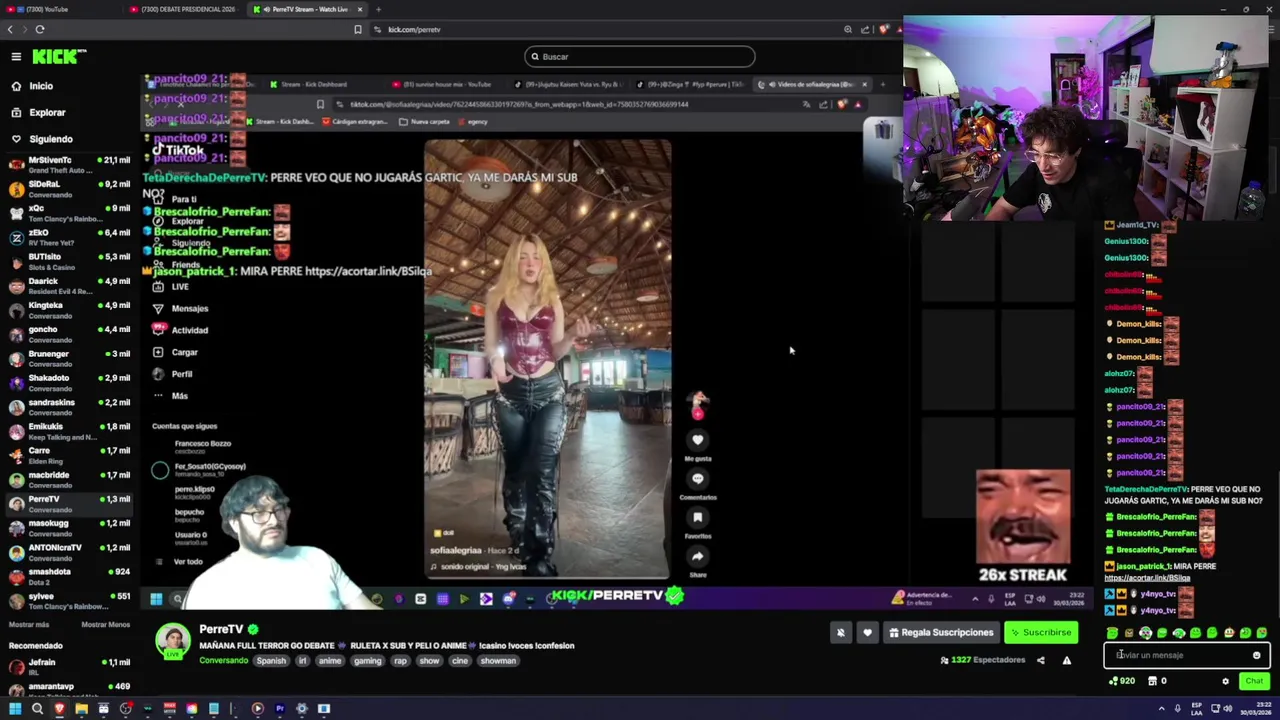Click the Conversando category link
The height and width of the screenshot is (720, 1280).
223,661
